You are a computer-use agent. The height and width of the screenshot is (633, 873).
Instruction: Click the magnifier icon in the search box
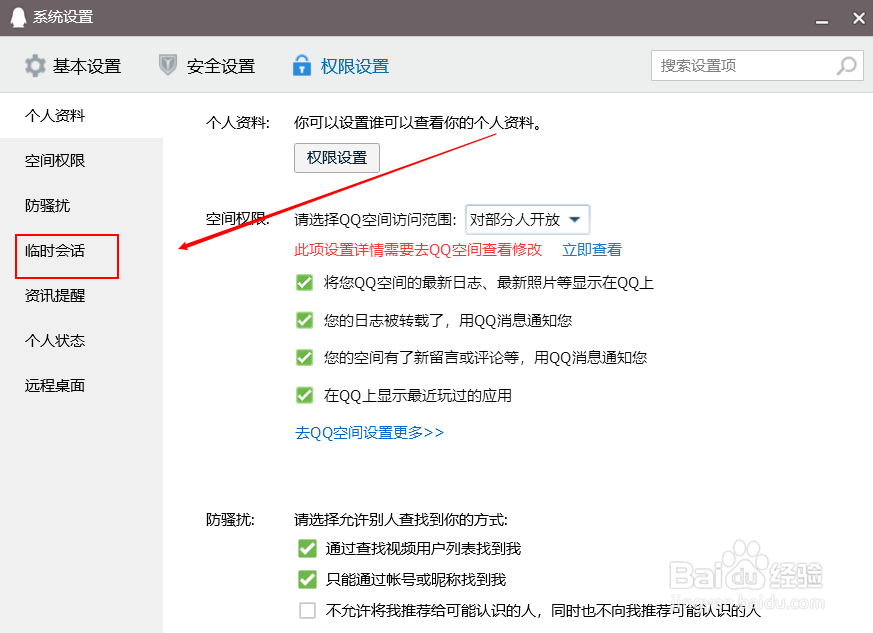coord(845,65)
